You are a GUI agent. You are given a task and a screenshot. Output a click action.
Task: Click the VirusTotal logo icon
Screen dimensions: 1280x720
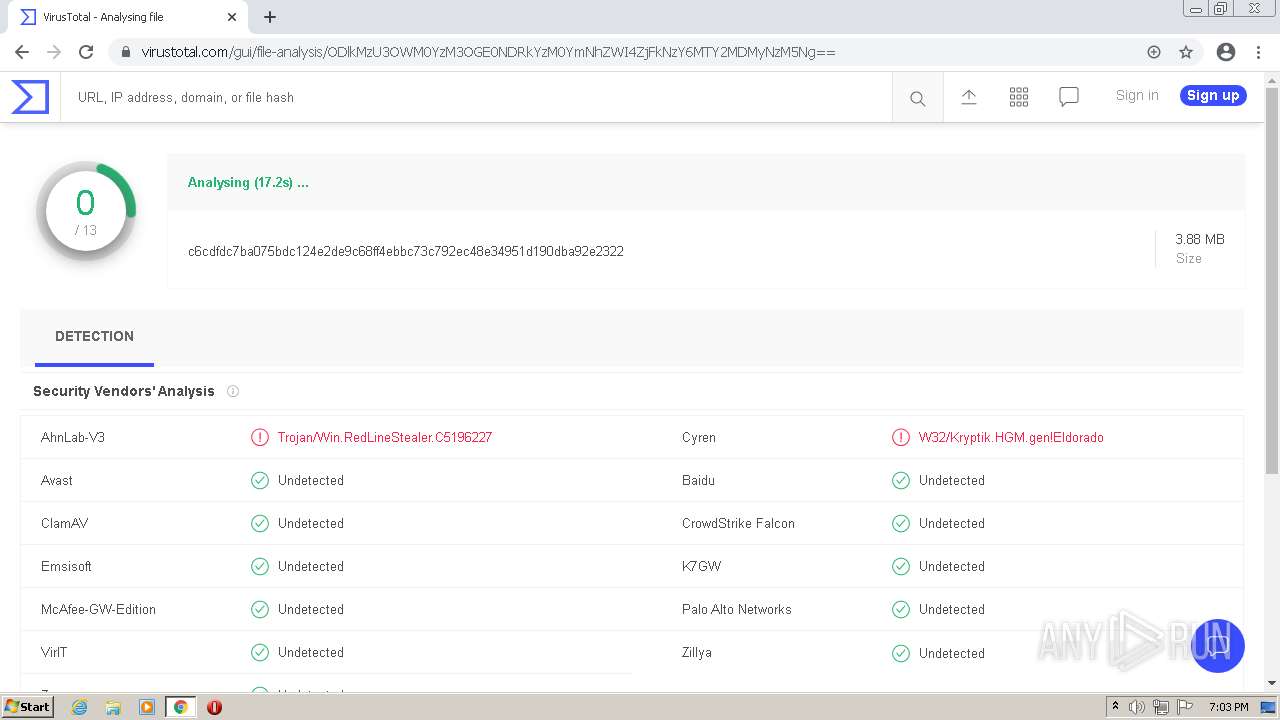click(30, 97)
